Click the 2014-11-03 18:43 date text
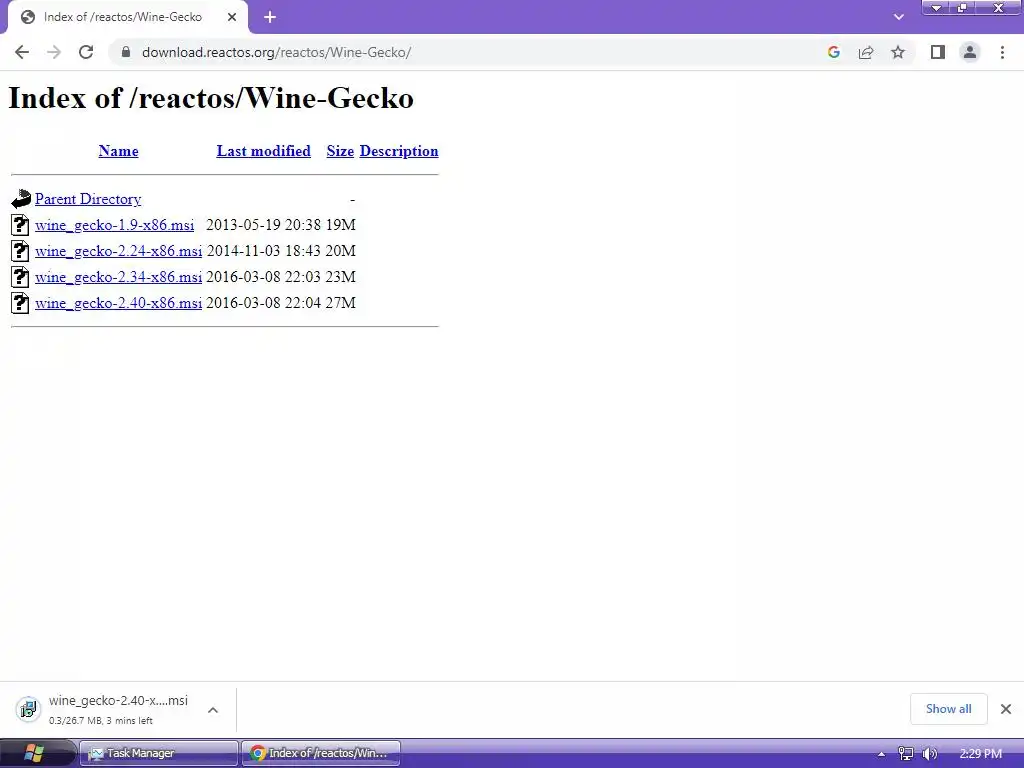Screen dimensions: 1024x768 264,251
